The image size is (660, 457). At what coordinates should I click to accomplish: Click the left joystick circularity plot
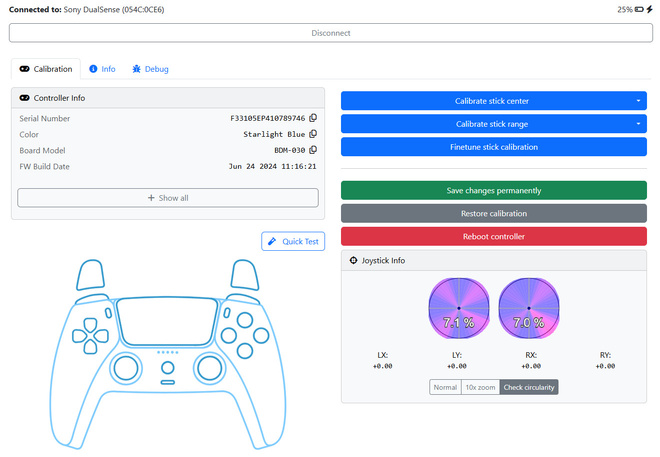(459, 308)
